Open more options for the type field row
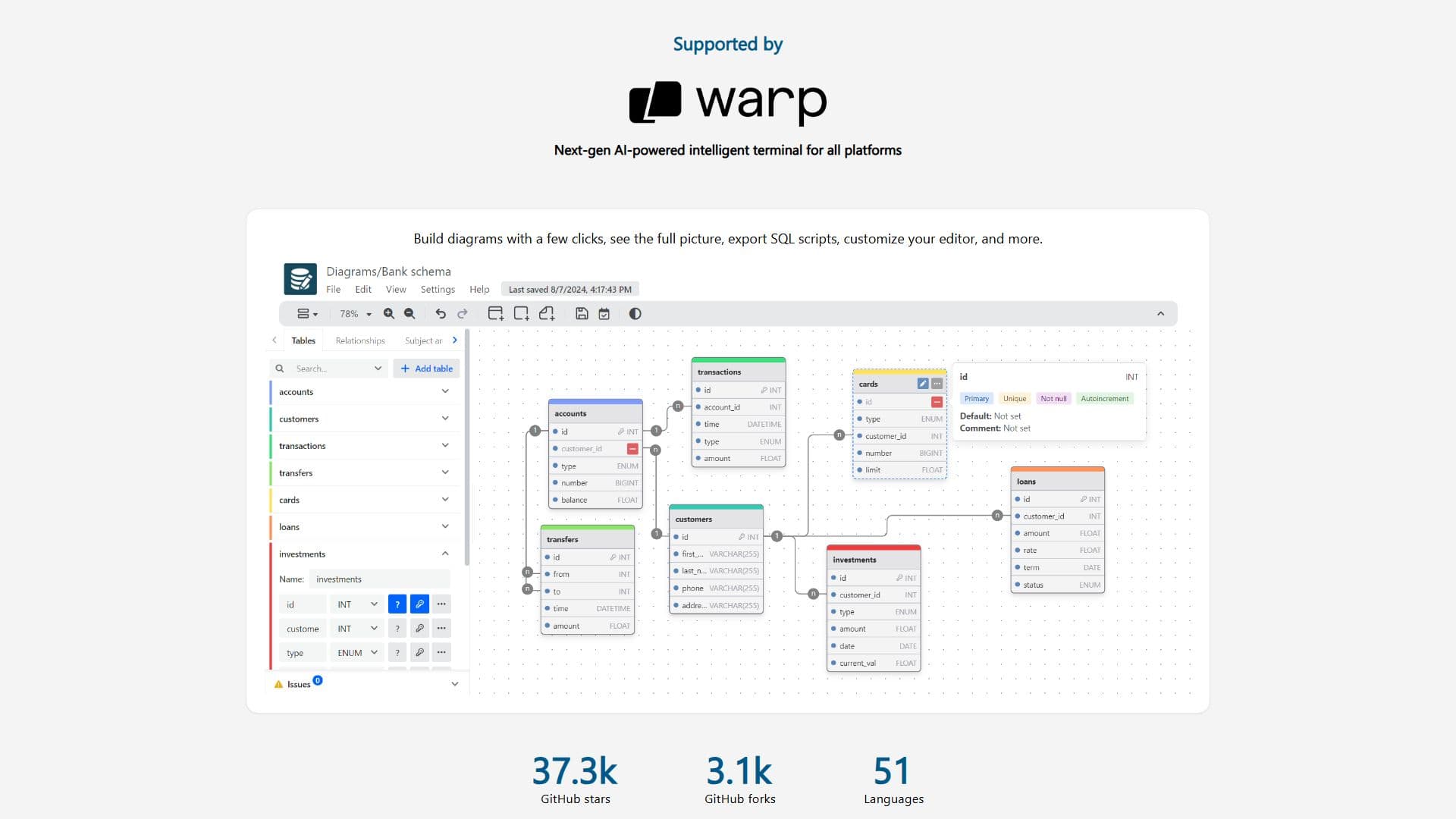1456x819 pixels. [441, 653]
